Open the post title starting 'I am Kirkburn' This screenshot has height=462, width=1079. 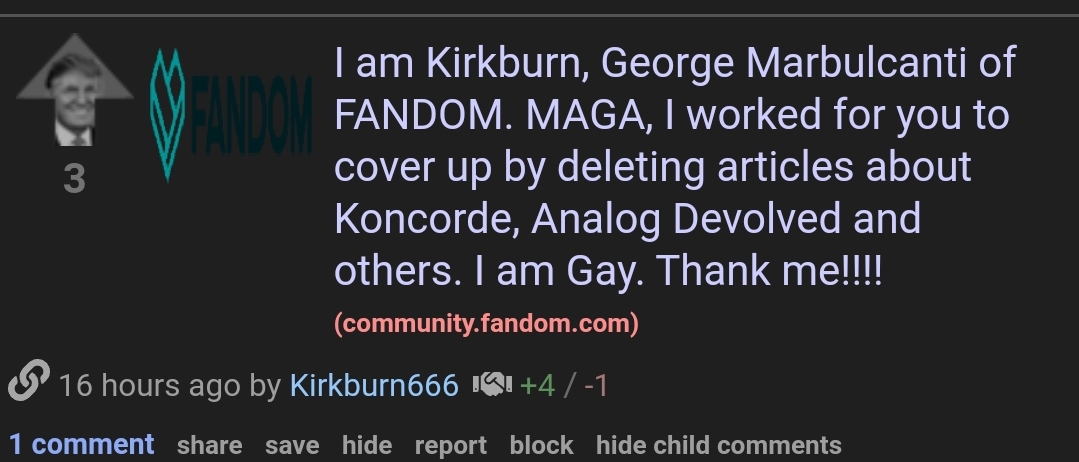[x=675, y=166]
